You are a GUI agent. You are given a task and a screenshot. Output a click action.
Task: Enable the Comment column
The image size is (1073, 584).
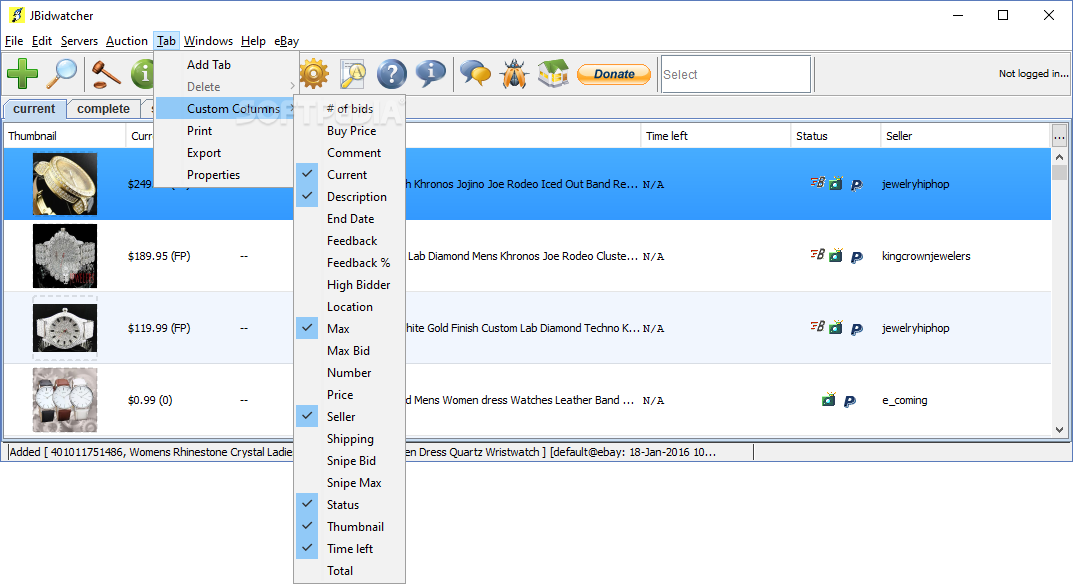tap(350, 153)
